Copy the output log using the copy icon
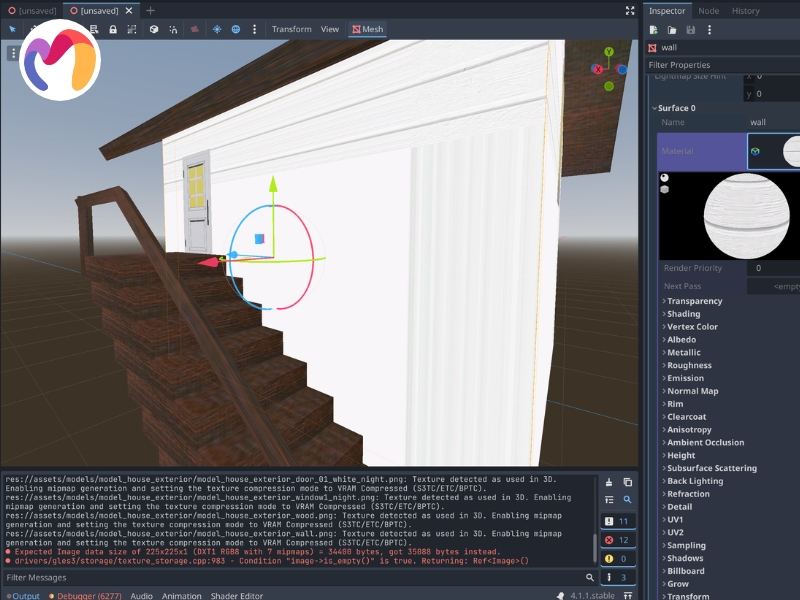Screen dimensions: 800x600 tap(627, 482)
